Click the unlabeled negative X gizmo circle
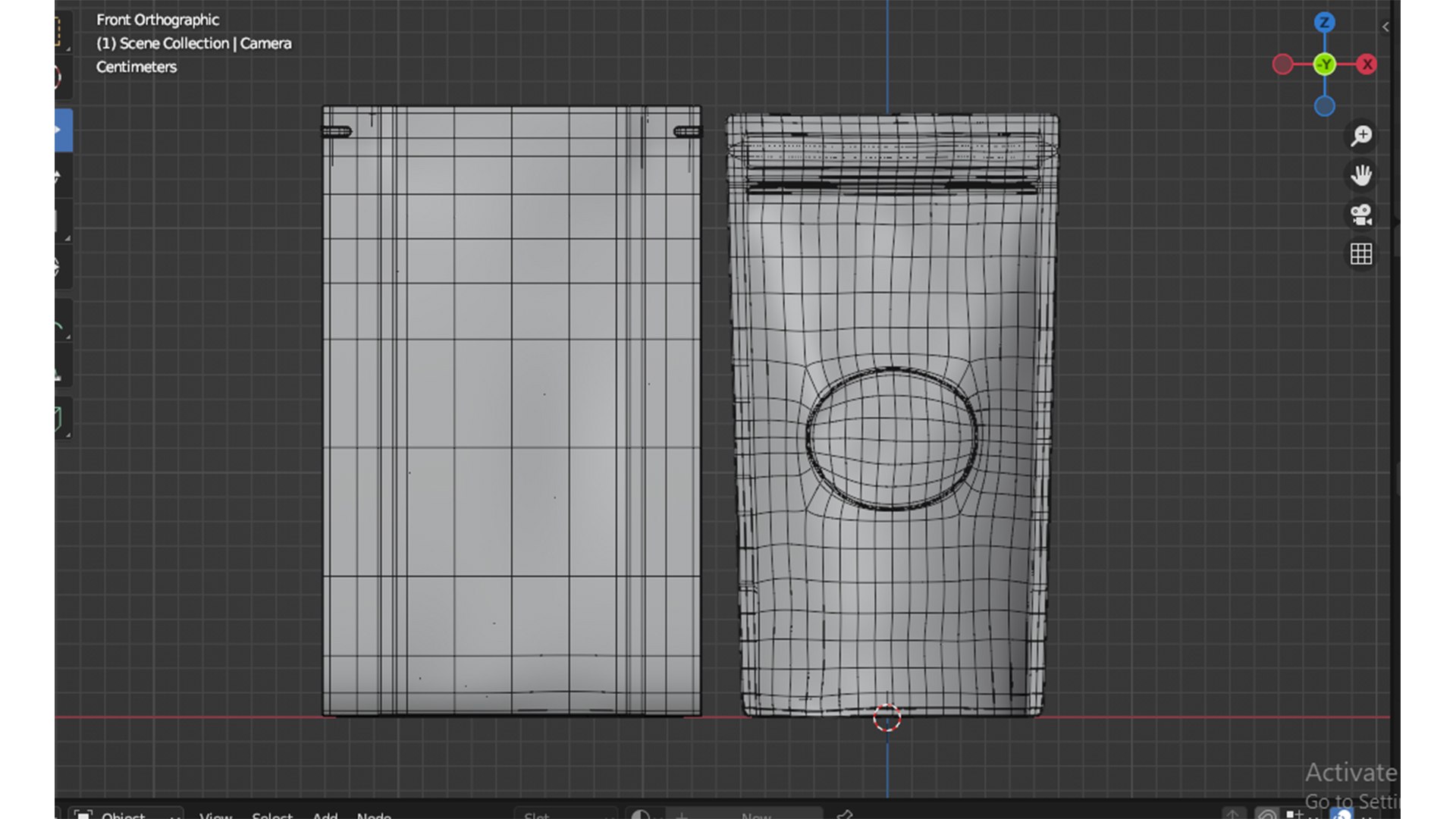This screenshot has height=819, width=1456. (x=1282, y=64)
